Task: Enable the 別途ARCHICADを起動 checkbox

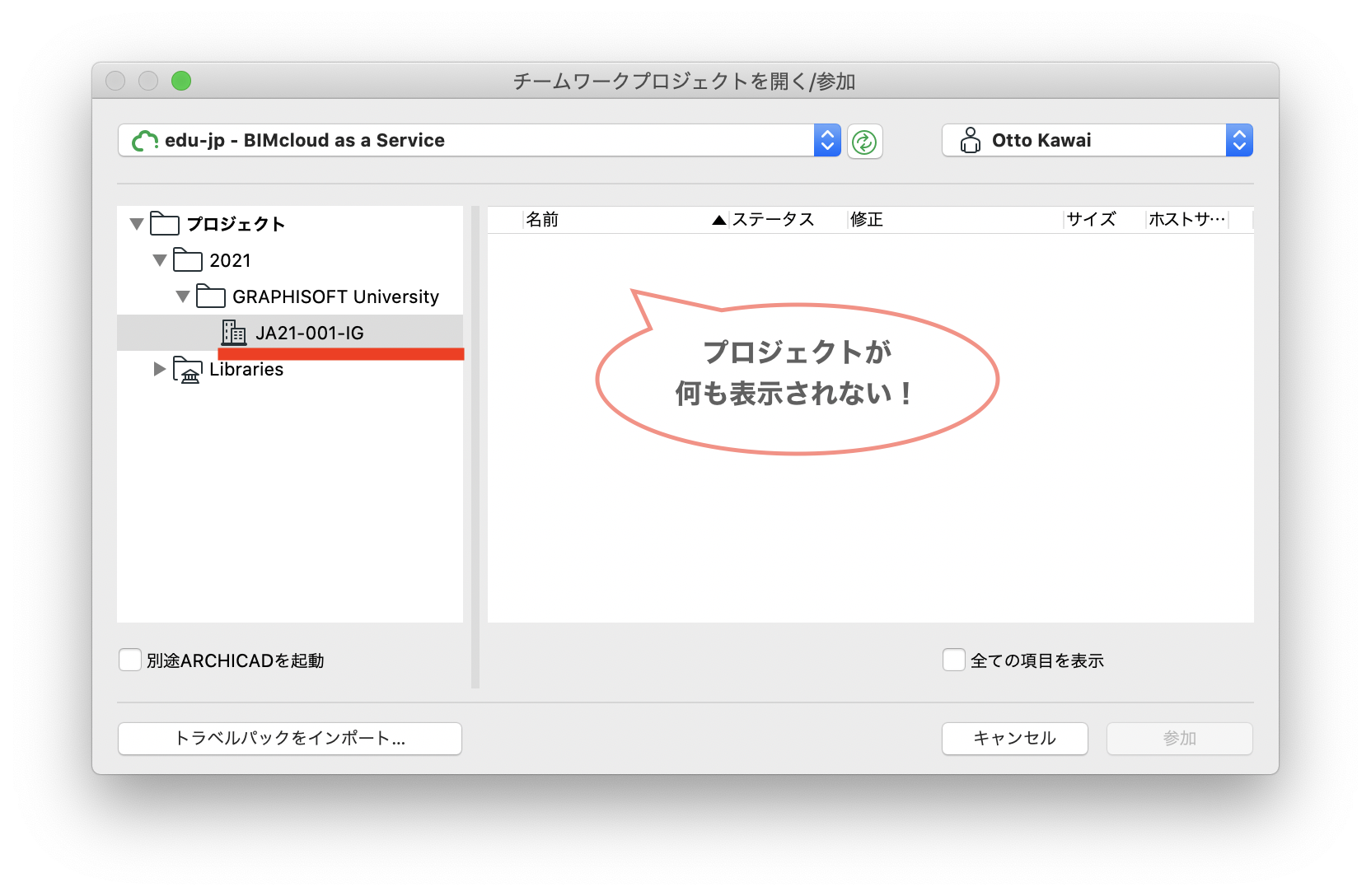Action: pyautogui.click(x=130, y=660)
